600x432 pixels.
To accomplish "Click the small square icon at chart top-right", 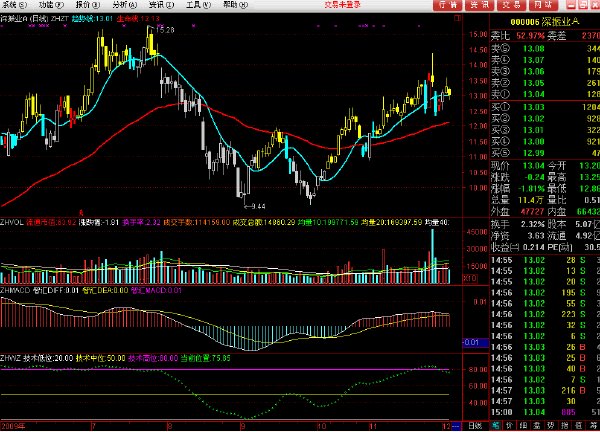I will coord(457,18).
